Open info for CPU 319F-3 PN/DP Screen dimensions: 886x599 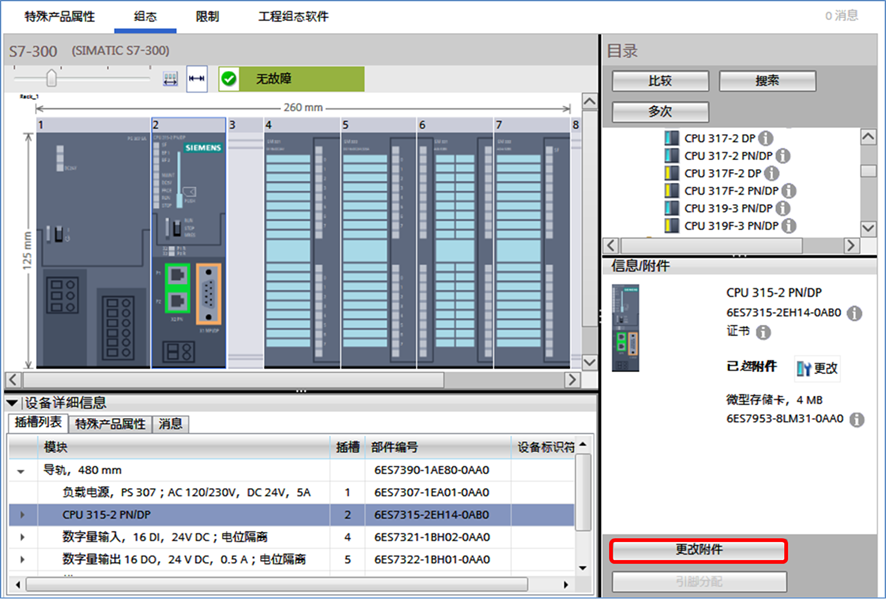tap(789, 226)
